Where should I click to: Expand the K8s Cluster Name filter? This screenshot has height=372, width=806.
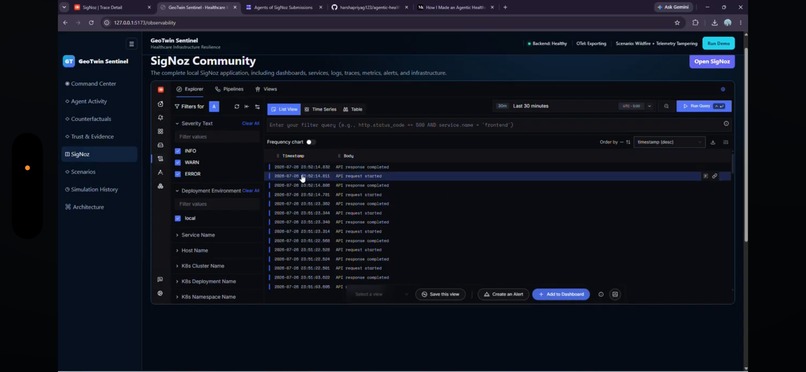203,266
